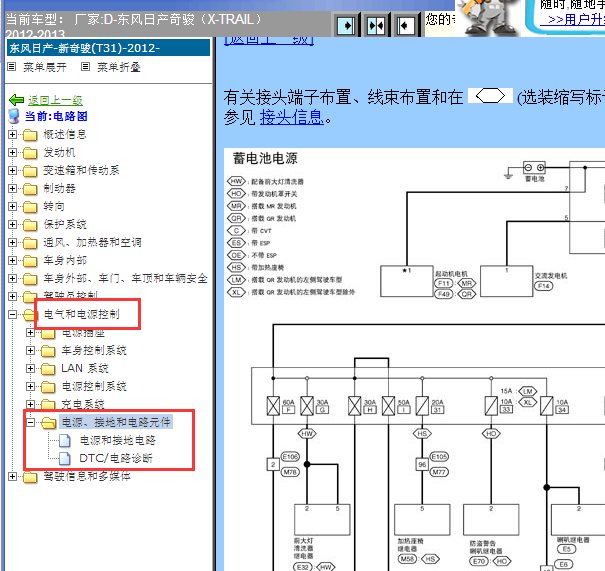Image resolution: width=605 pixels, height=571 pixels.
Task: Open the 返回上一级 link in sidebar
Action: [x=55, y=100]
